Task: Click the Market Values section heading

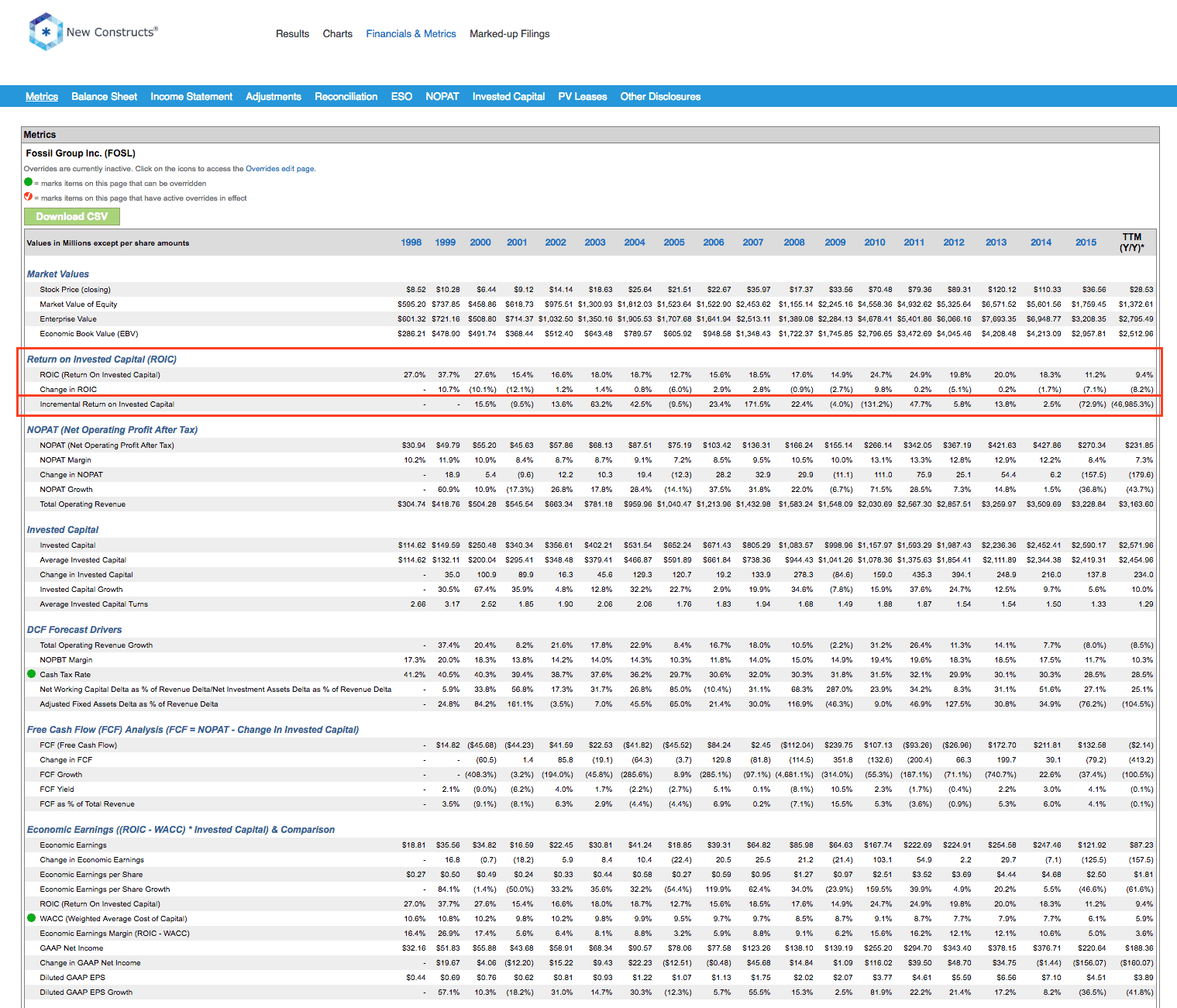Action: click(58, 274)
